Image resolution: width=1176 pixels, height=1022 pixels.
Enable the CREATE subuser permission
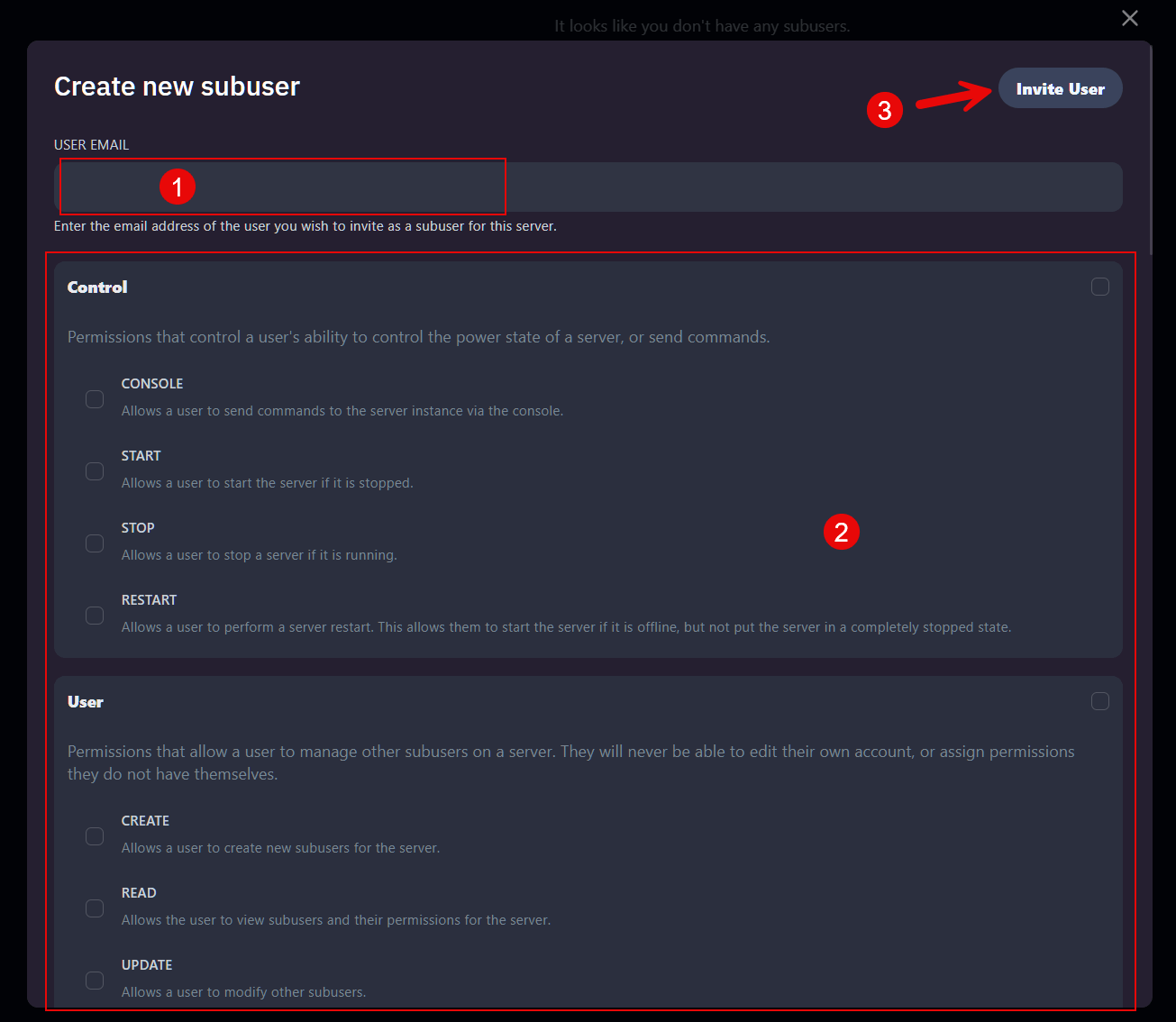pos(95,835)
